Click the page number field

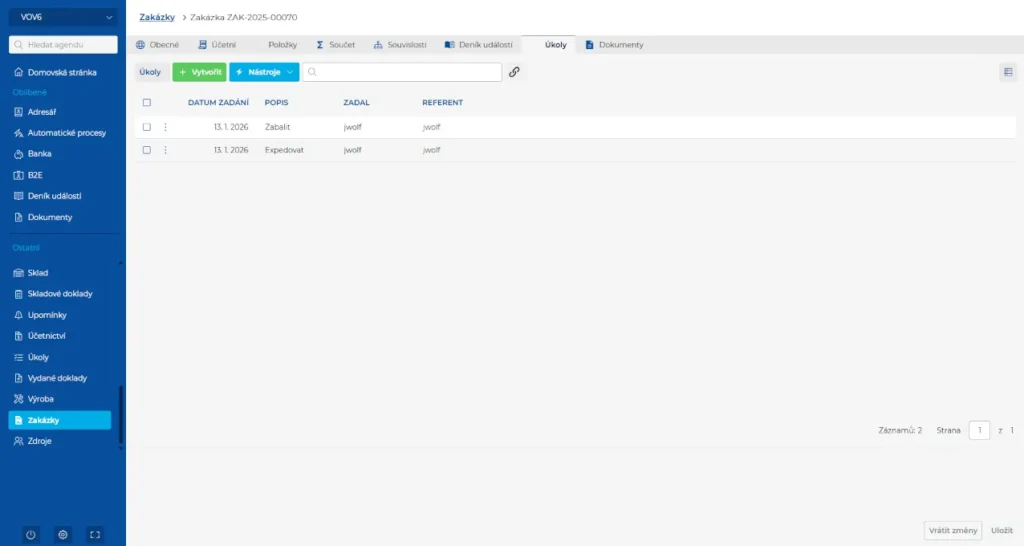979,430
